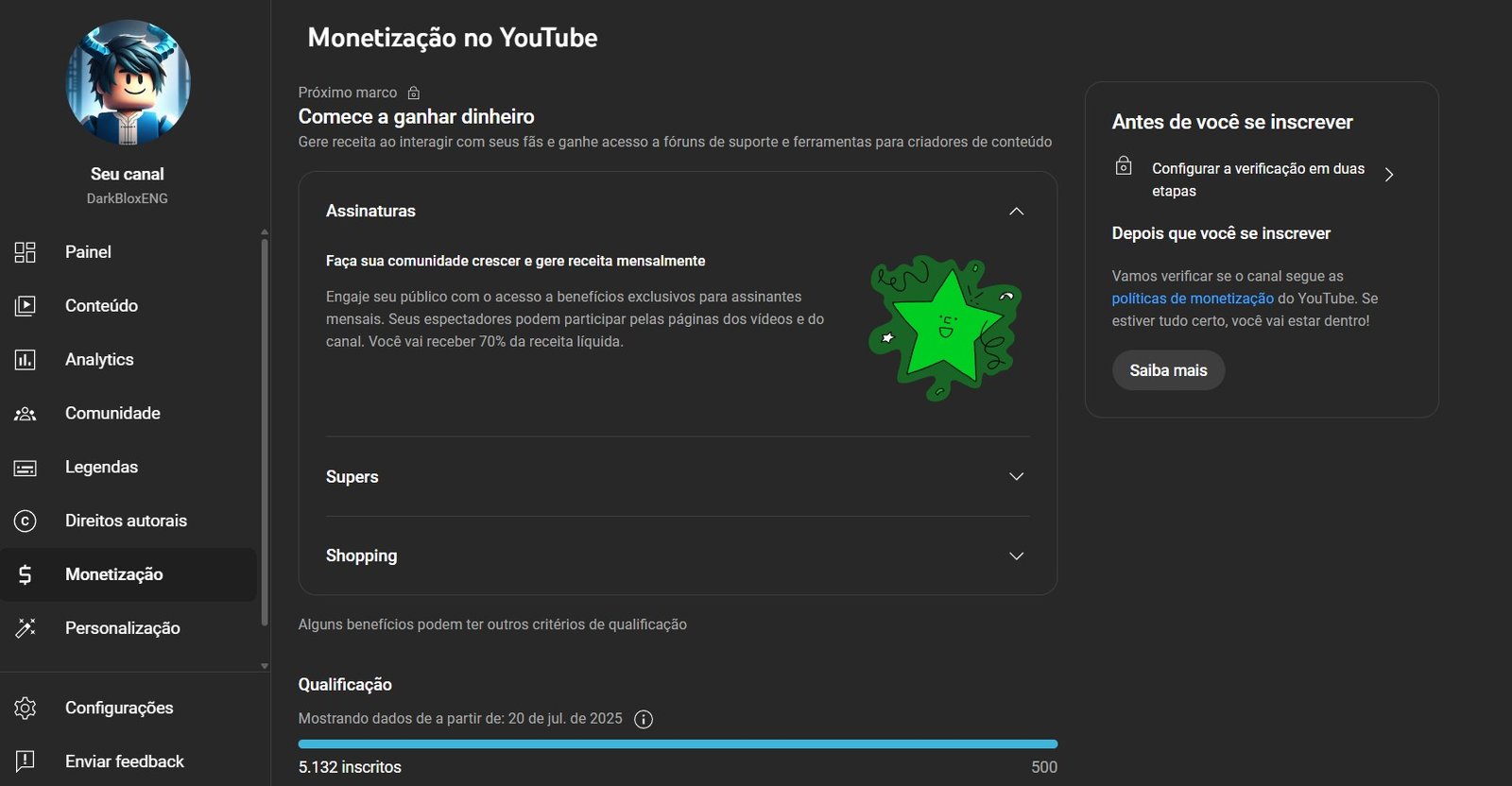Go to Conteúdo in sidebar
This screenshot has width=1512, height=786.
129,306
